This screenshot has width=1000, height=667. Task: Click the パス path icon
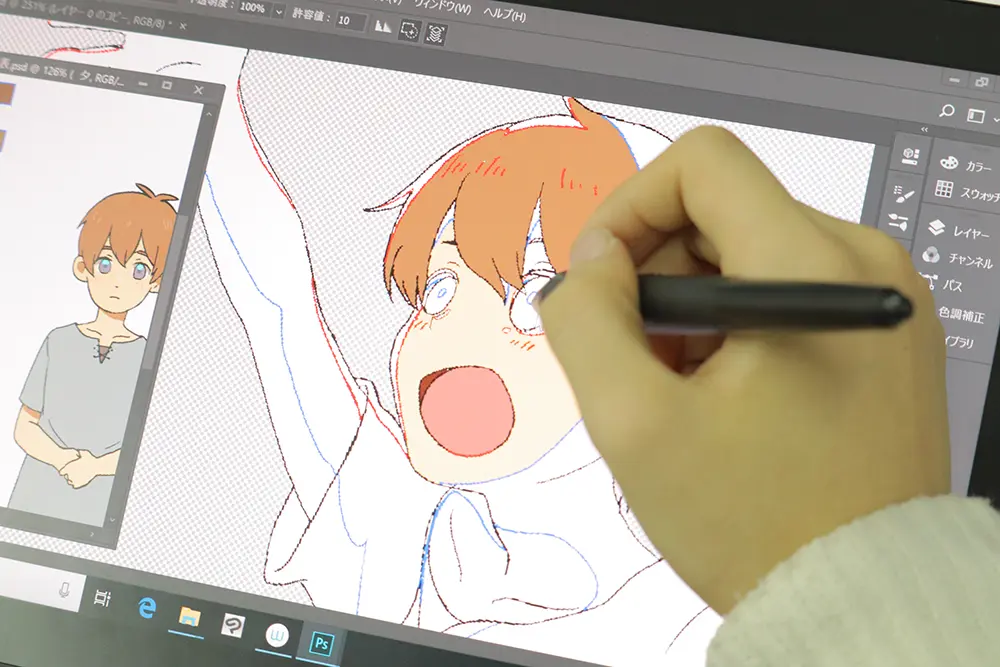[x=929, y=281]
